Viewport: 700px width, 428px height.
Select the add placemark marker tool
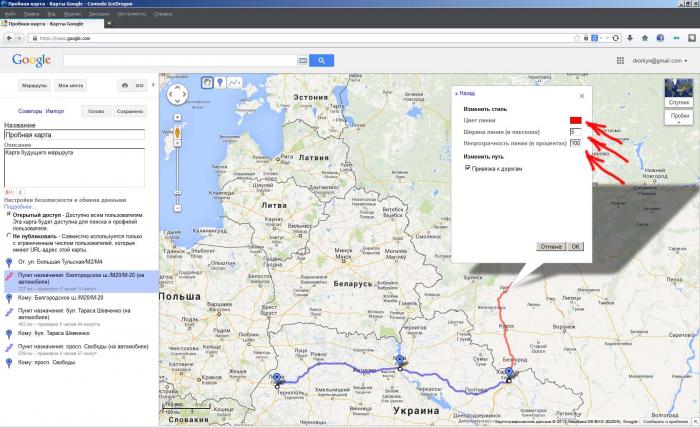(x=220, y=83)
